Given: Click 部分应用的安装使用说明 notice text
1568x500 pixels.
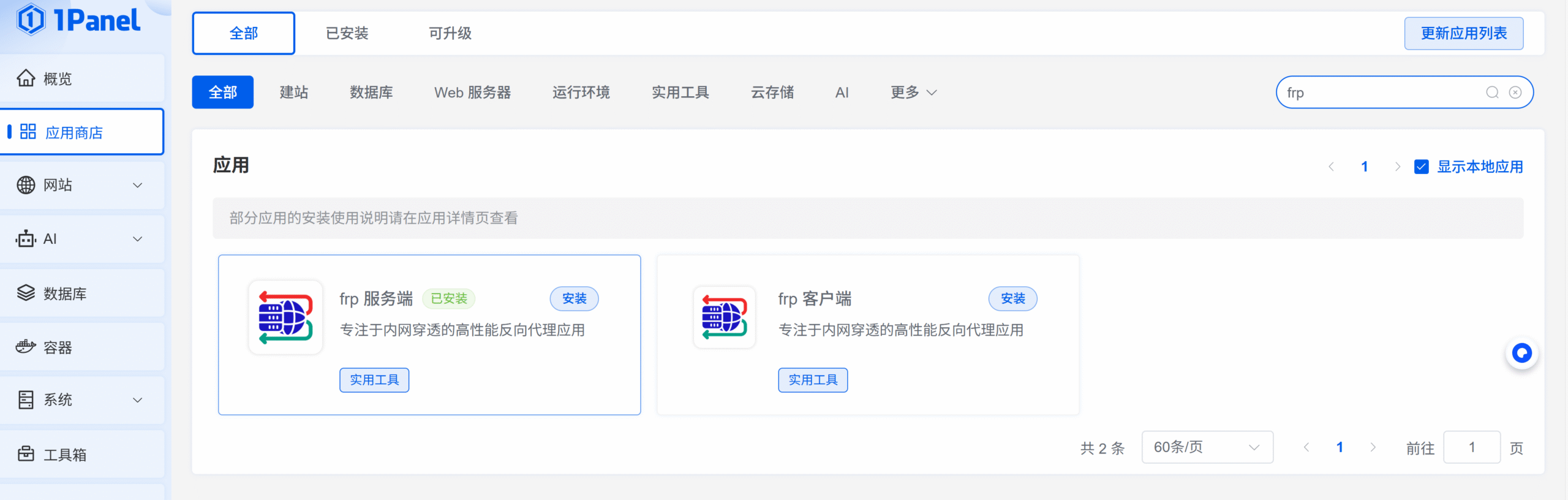Looking at the screenshot, I should 374,218.
